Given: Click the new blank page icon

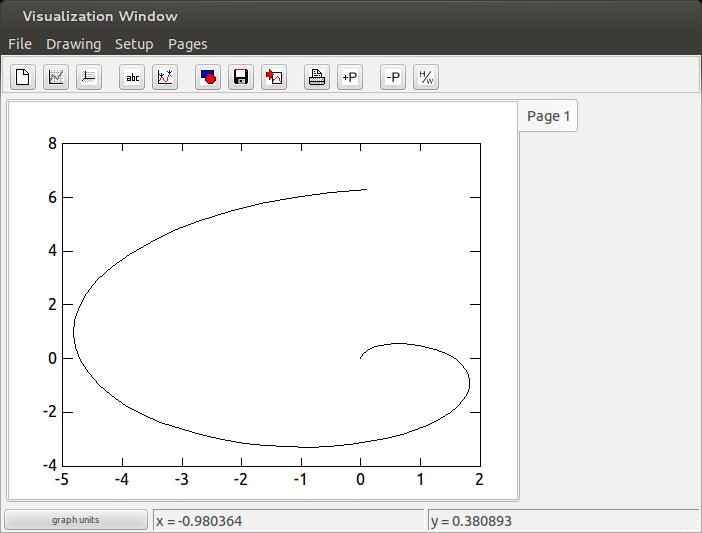Looking at the screenshot, I should (23, 77).
